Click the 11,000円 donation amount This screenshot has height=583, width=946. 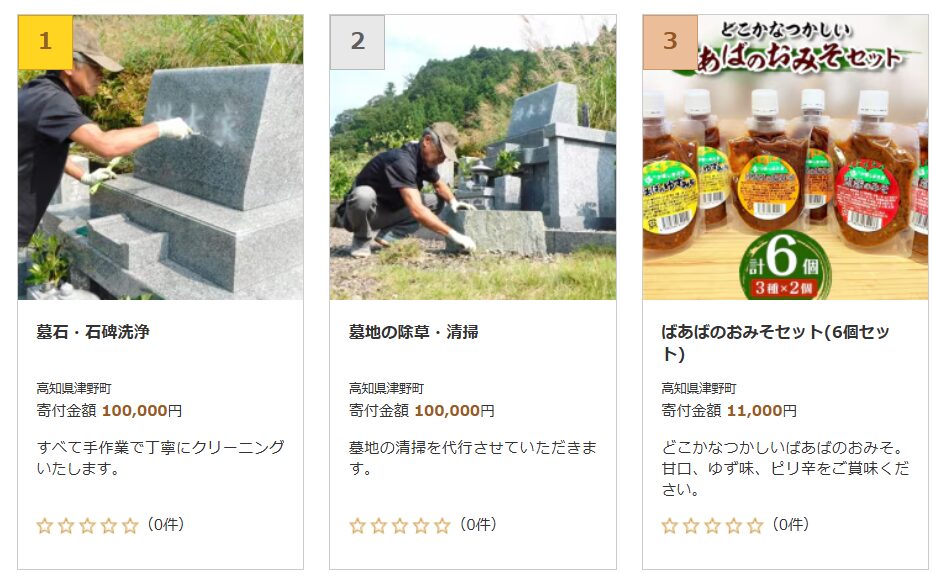(761, 411)
